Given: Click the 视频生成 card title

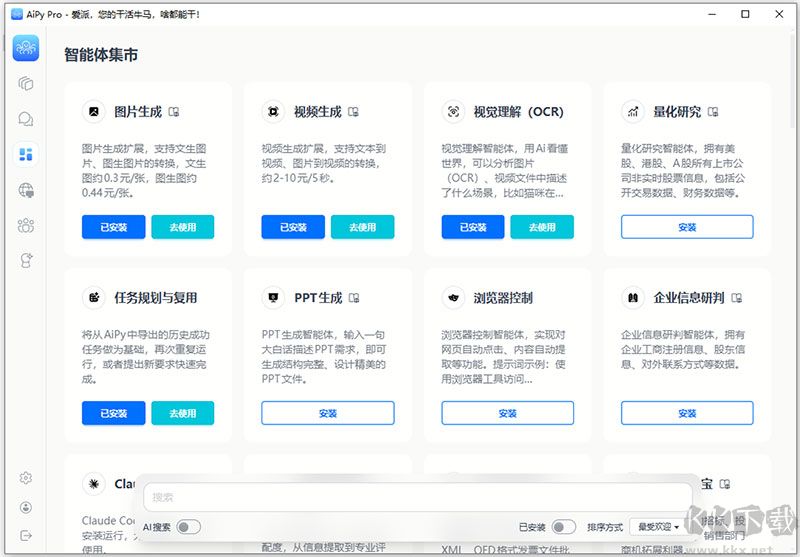Looking at the screenshot, I should coord(317,112).
